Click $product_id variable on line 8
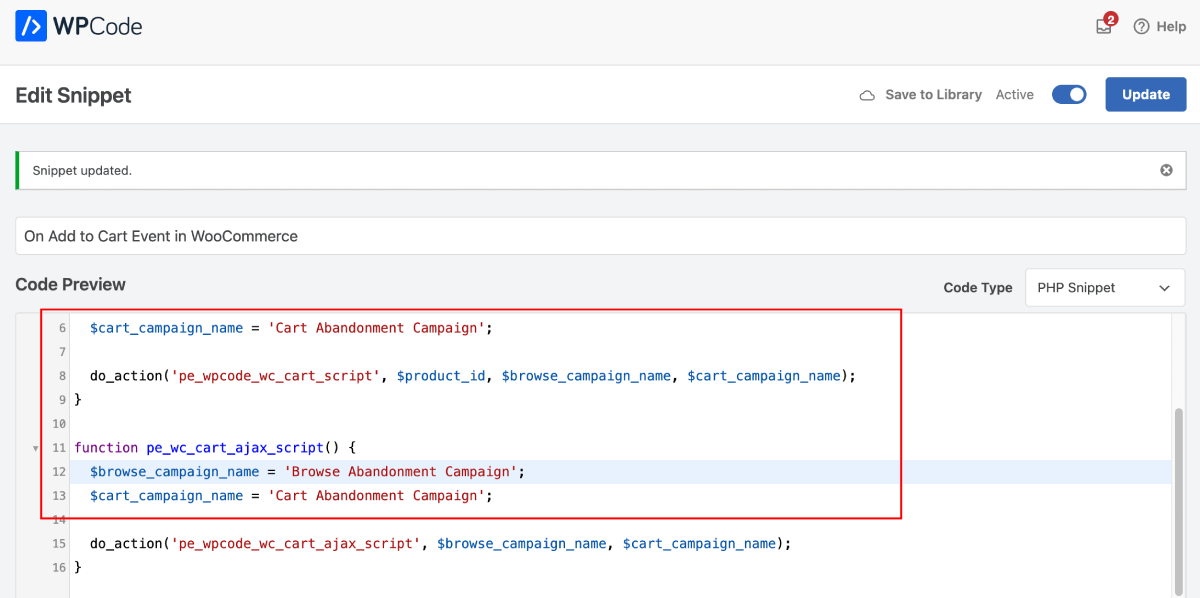The width and height of the screenshot is (1200, 598). coord(441,376)
